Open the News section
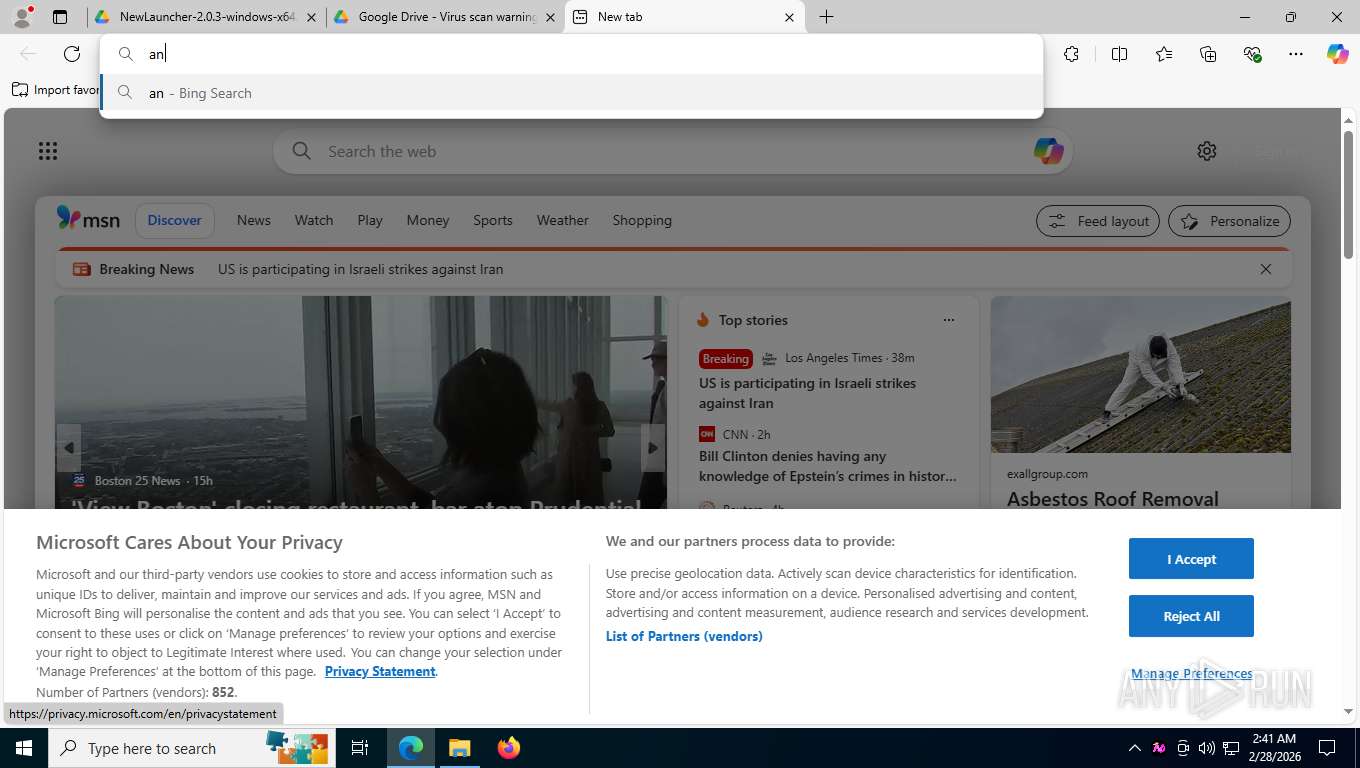 253,220
